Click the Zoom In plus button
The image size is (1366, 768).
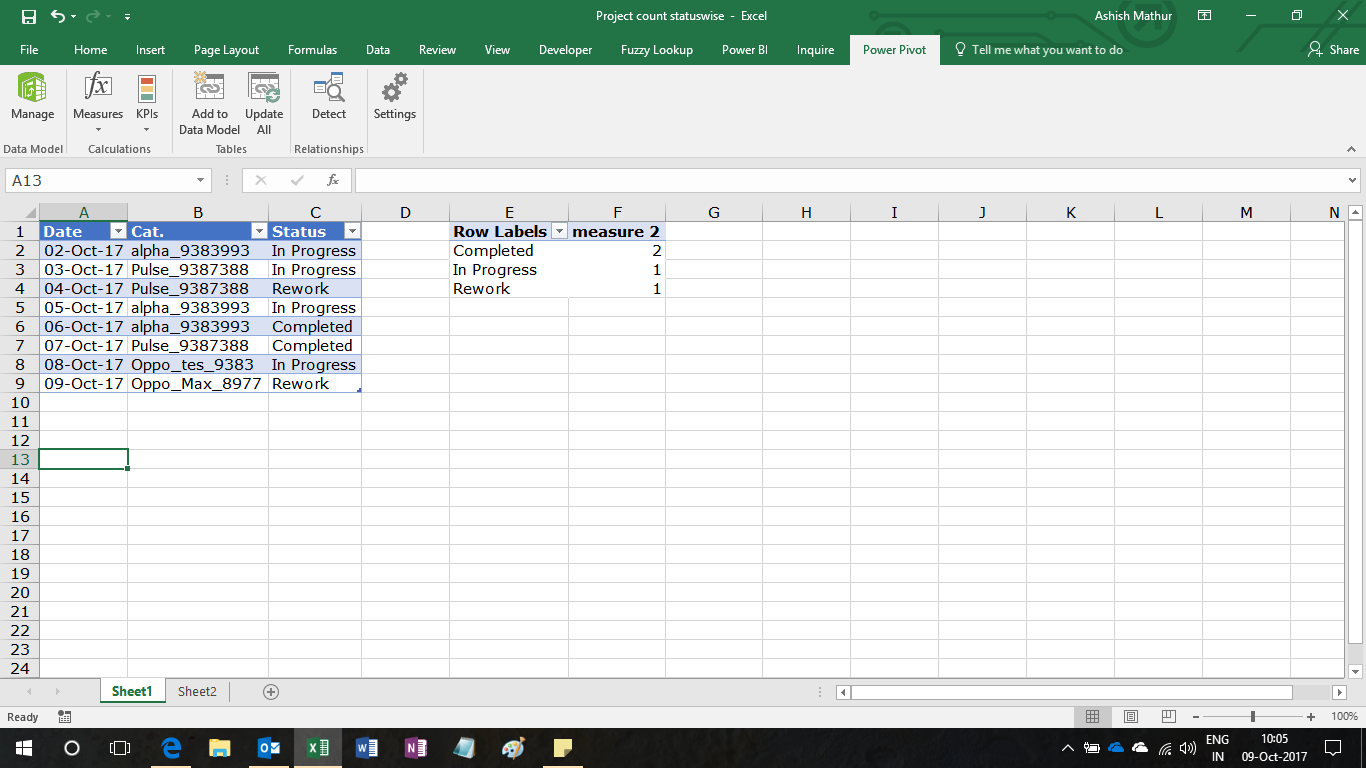1311,717
